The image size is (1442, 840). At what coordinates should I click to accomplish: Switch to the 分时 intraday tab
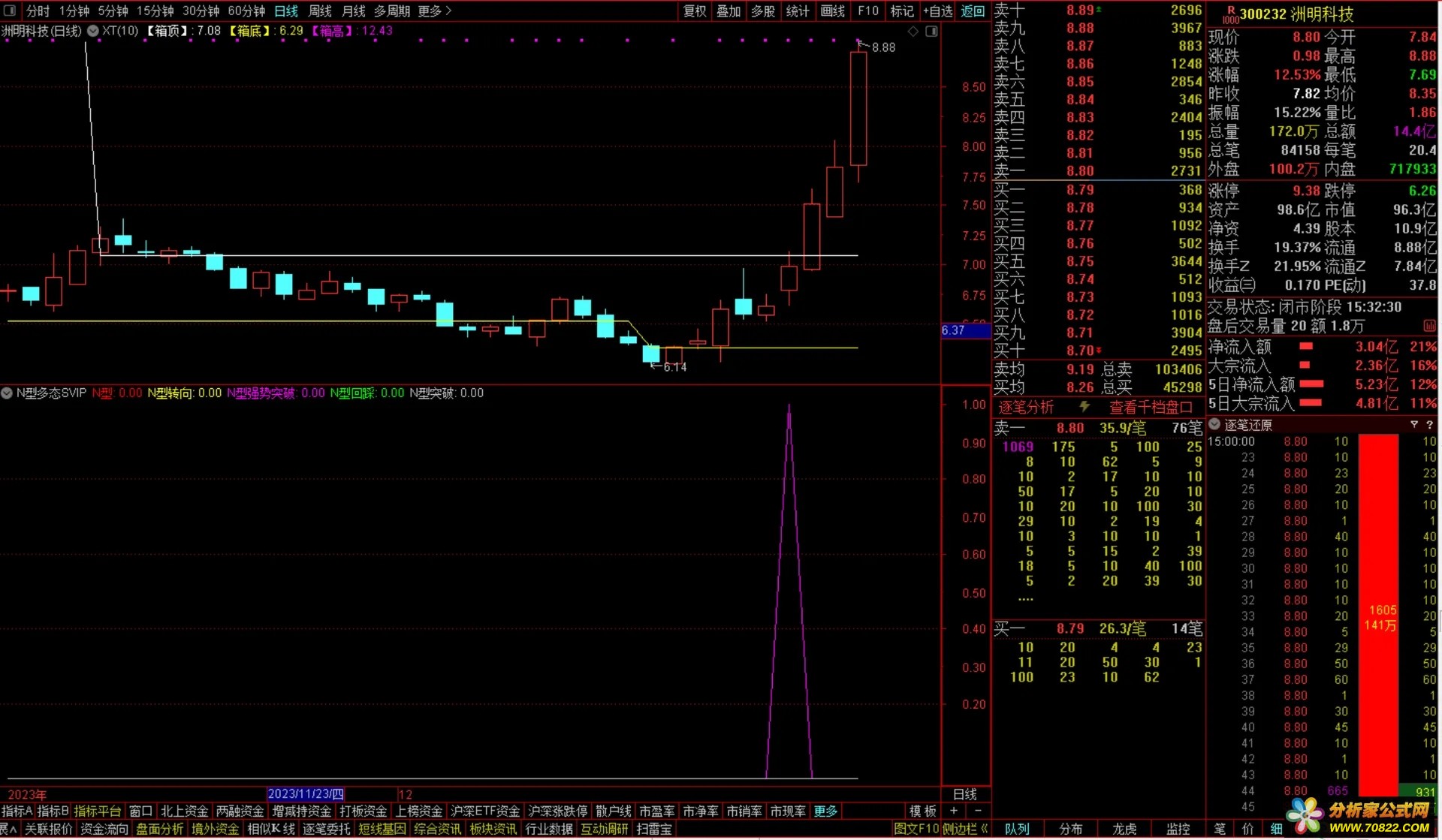38,11
